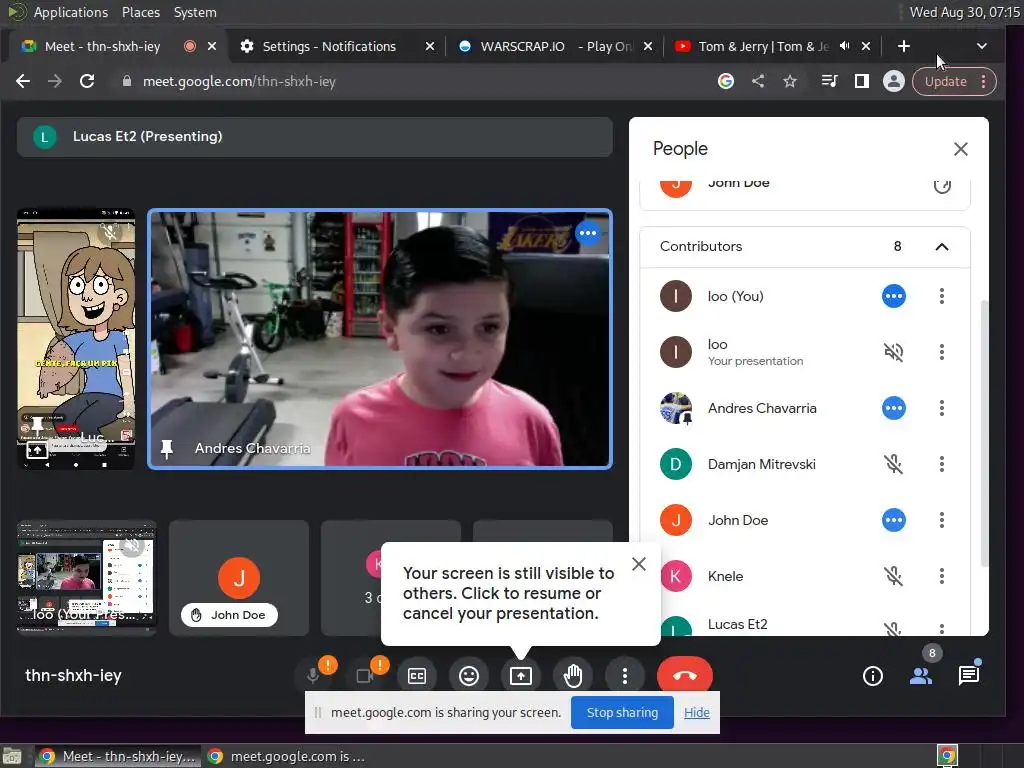Click Andres Chavarria avatar in People list
This screenshot has width=1024, height=768.
tap(676, 408)
